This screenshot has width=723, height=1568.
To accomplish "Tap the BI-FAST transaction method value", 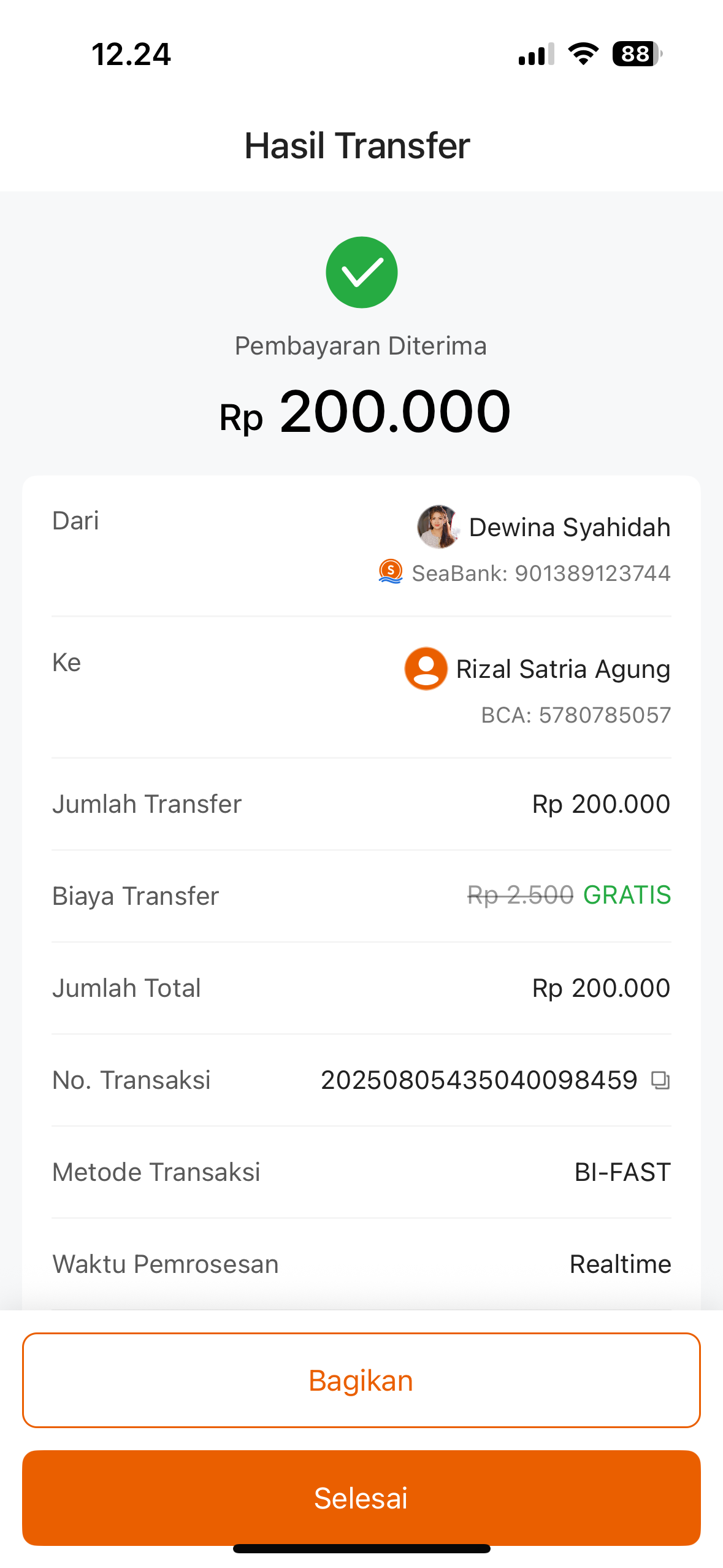I will click(x=622, y=1172).
